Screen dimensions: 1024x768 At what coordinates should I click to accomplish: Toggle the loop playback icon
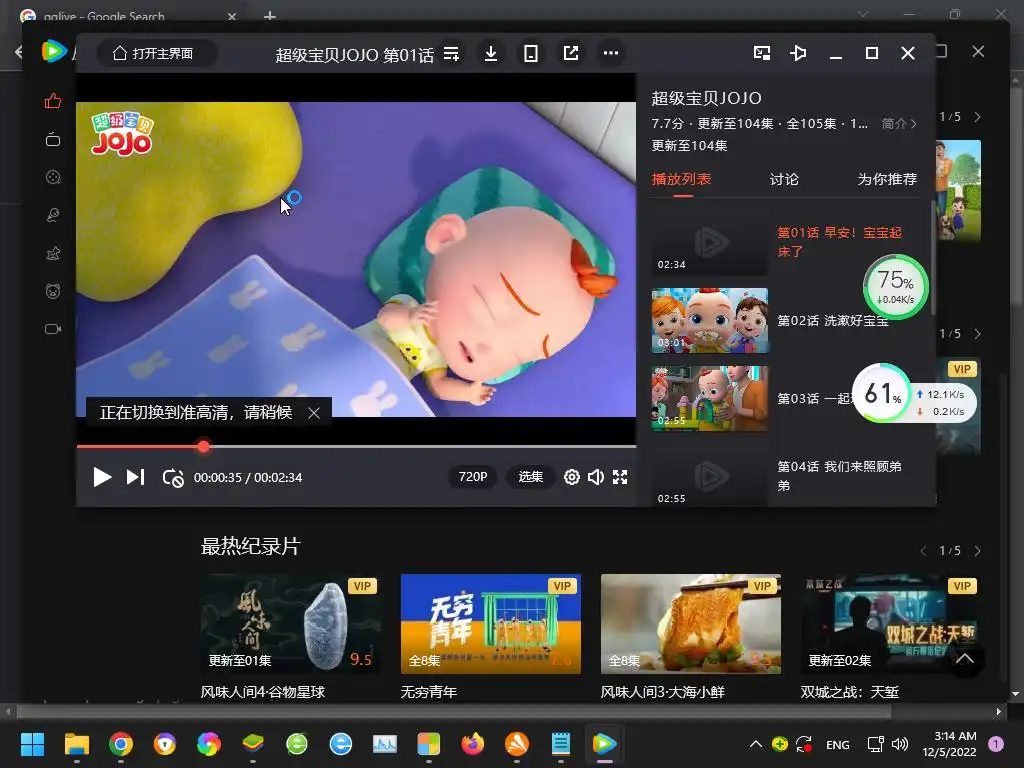tap(172, 478)
